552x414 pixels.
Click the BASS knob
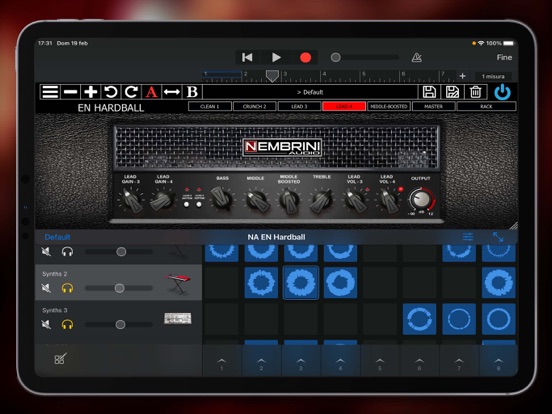click(x=222, y=199)
